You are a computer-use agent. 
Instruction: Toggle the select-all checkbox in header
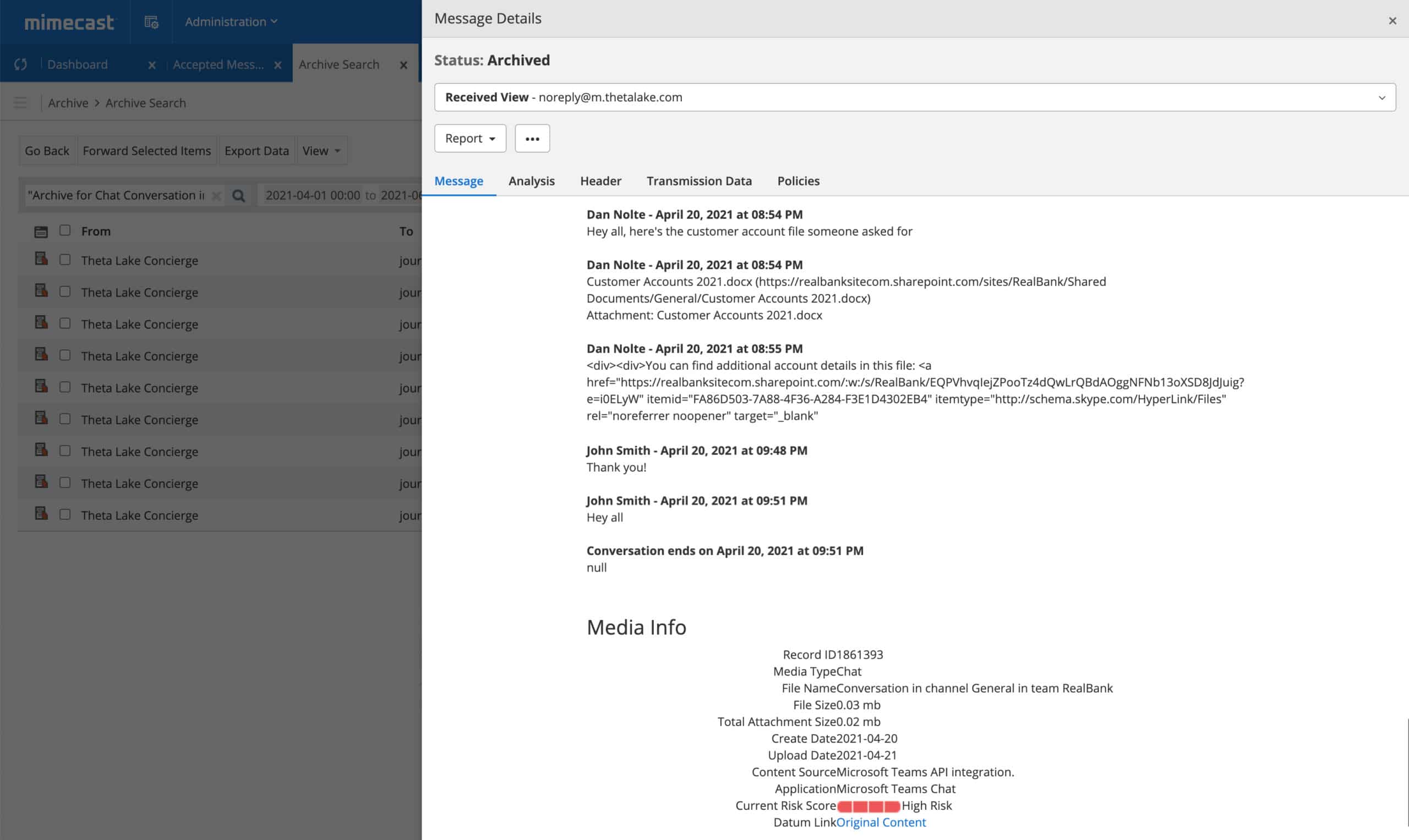point(65,230)
